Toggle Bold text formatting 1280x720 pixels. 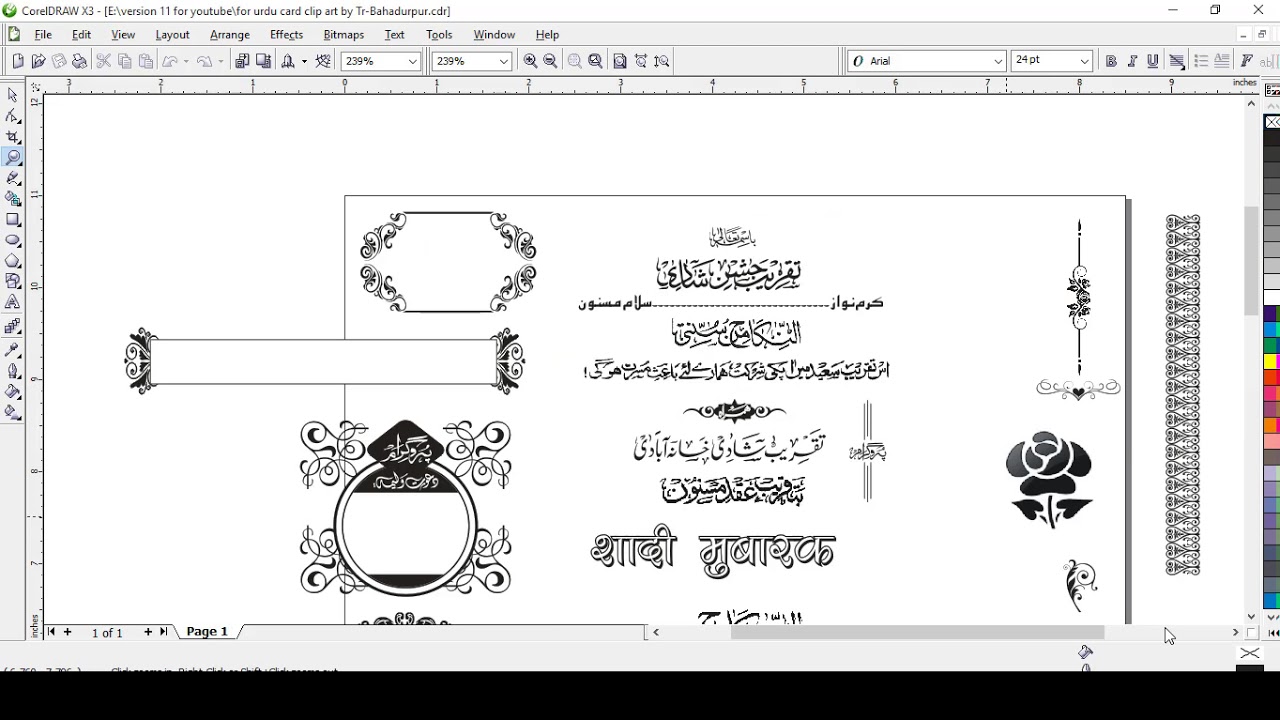1111,61
